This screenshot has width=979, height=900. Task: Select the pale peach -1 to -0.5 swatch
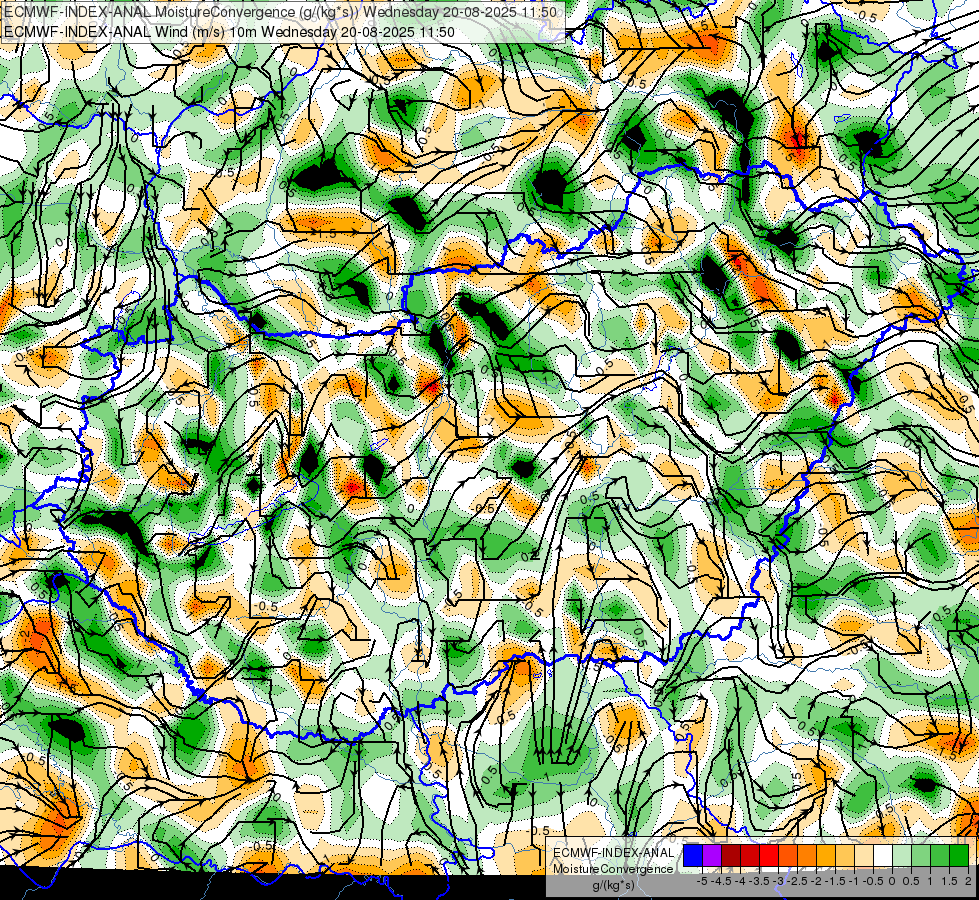pyautogui.click(x=864, y=855)
